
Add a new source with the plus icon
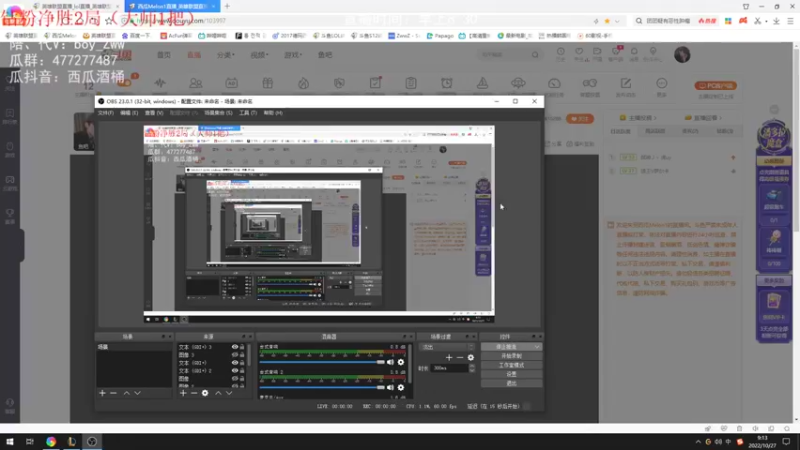183,393
